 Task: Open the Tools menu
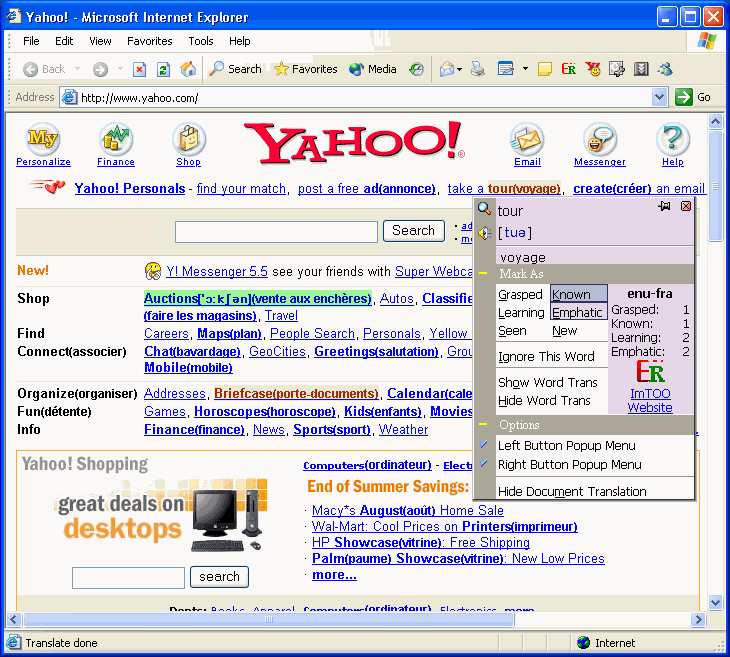pos(201,41)
